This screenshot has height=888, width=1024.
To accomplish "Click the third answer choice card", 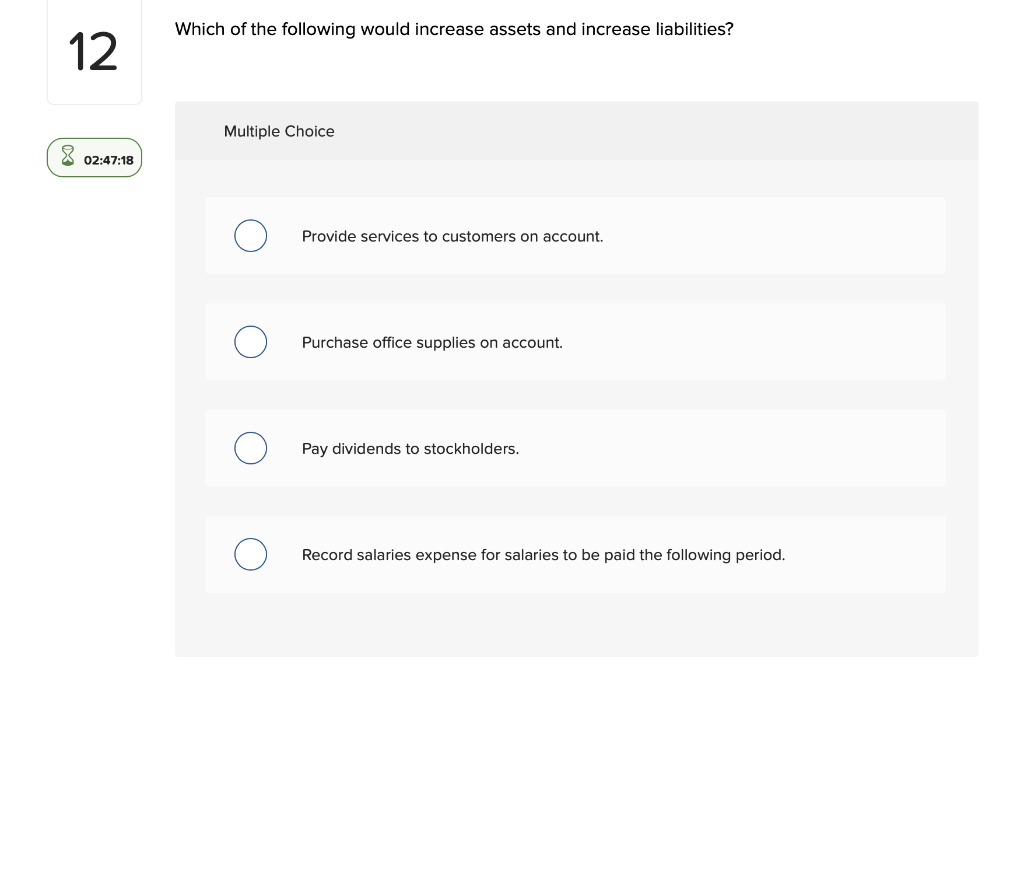I will coord(575,448).
